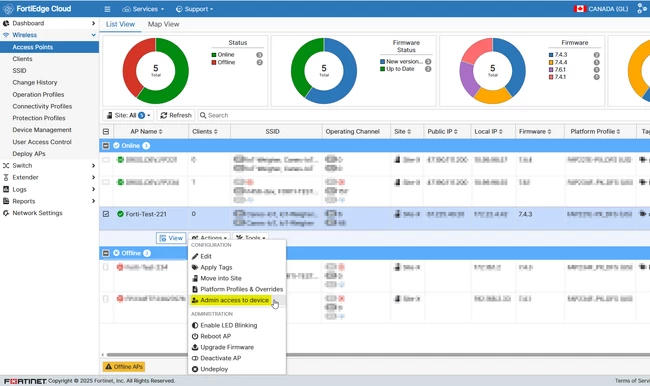The image size is (650, 386).
Task: Collapse the Online group toggle
Action: tap(106, 146)
